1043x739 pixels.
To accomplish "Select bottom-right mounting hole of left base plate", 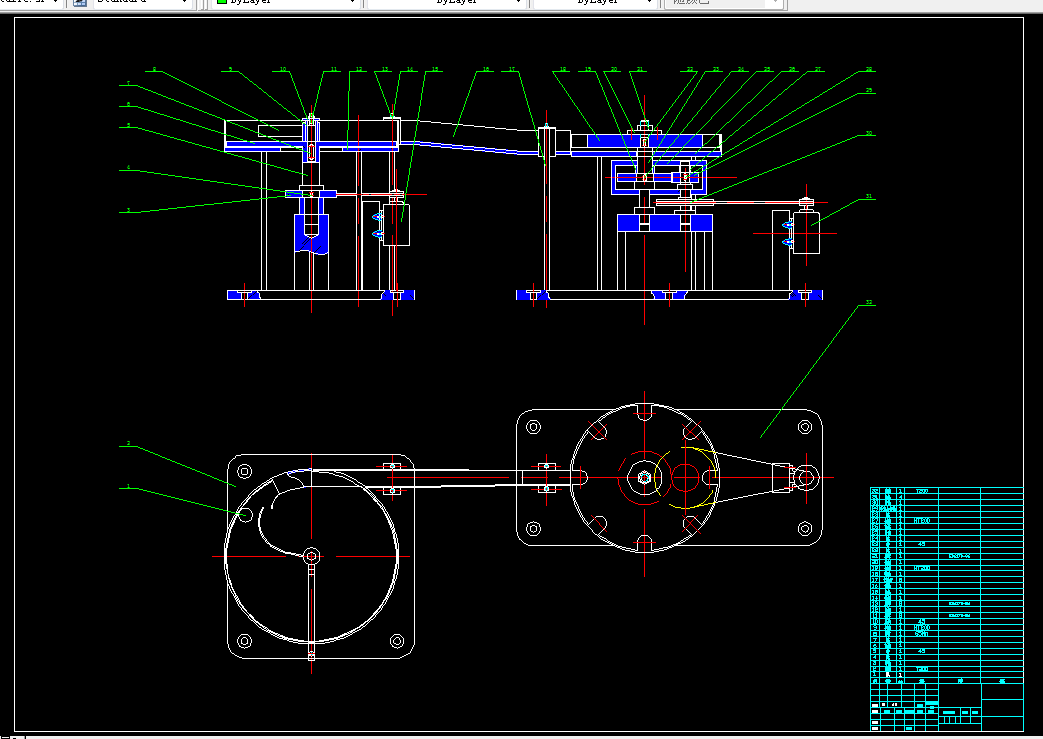I will click(x=396, y=641).
